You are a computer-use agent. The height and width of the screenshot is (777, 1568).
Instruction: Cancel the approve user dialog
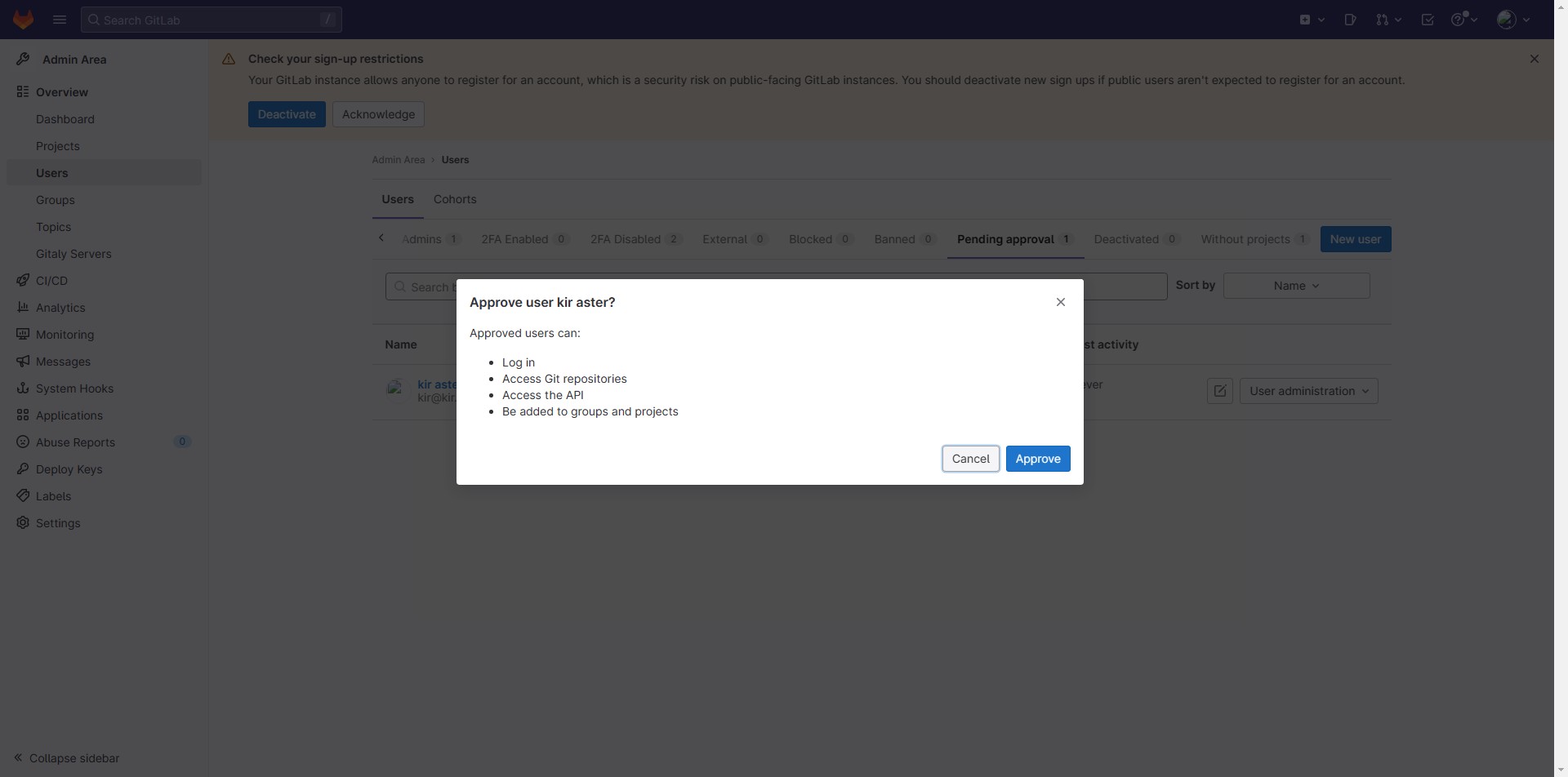pyautogui.click(x=971, y=459)
